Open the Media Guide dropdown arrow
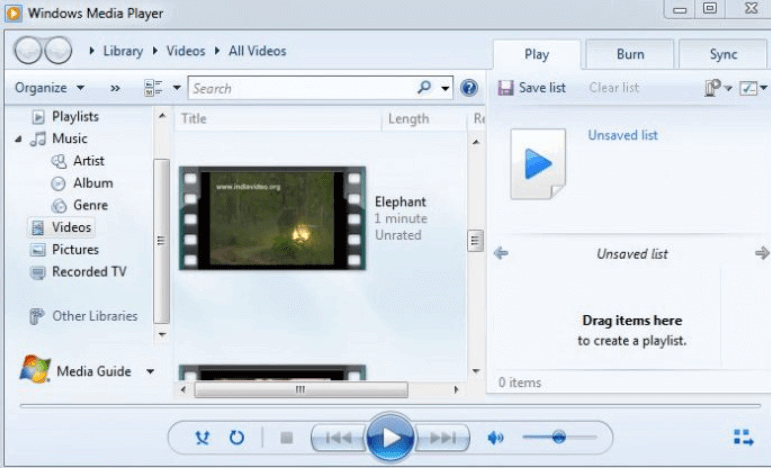 (x=150, y=372)
